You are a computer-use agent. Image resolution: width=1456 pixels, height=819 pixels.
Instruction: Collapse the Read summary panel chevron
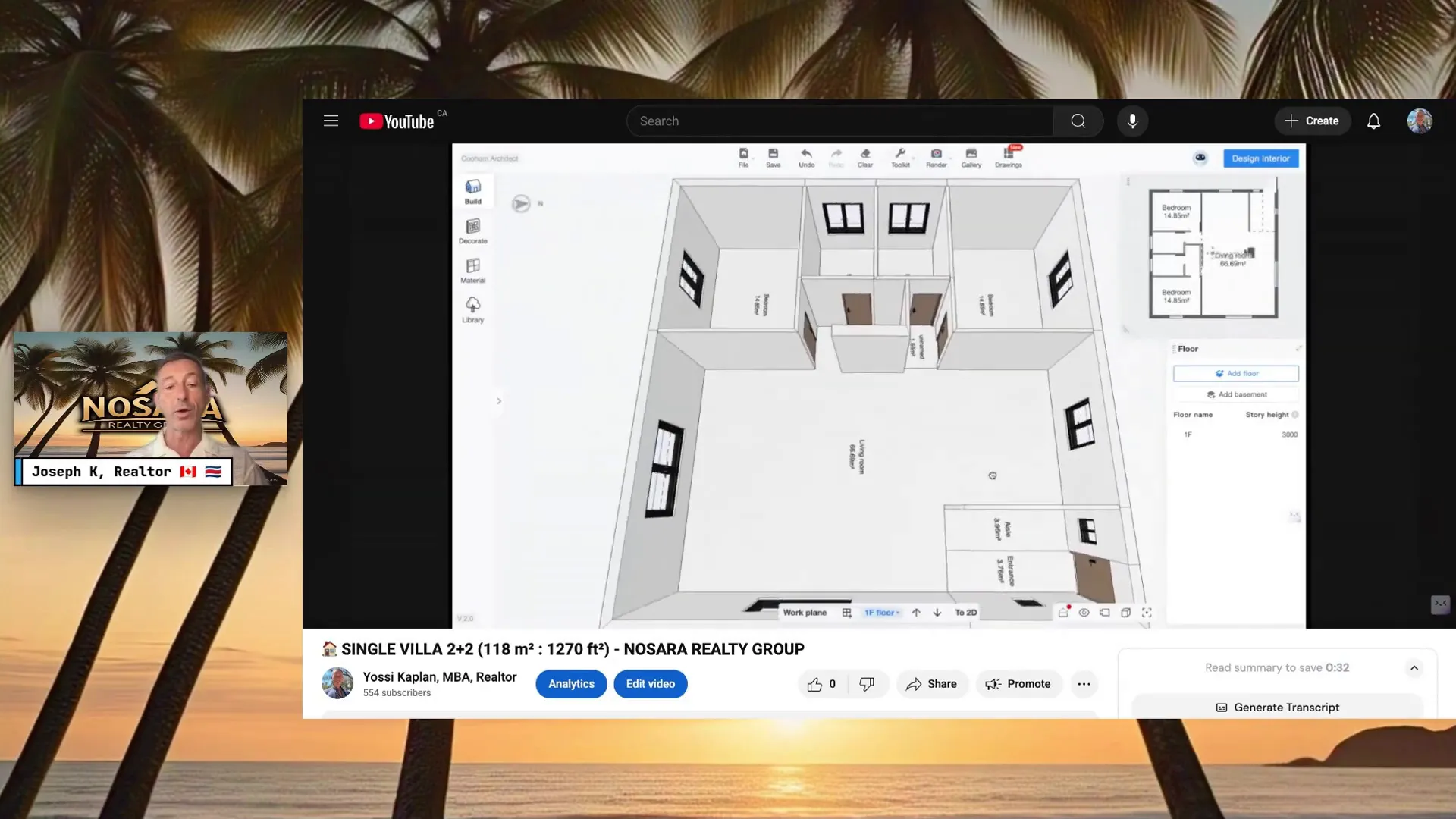tap(1414, 668)
